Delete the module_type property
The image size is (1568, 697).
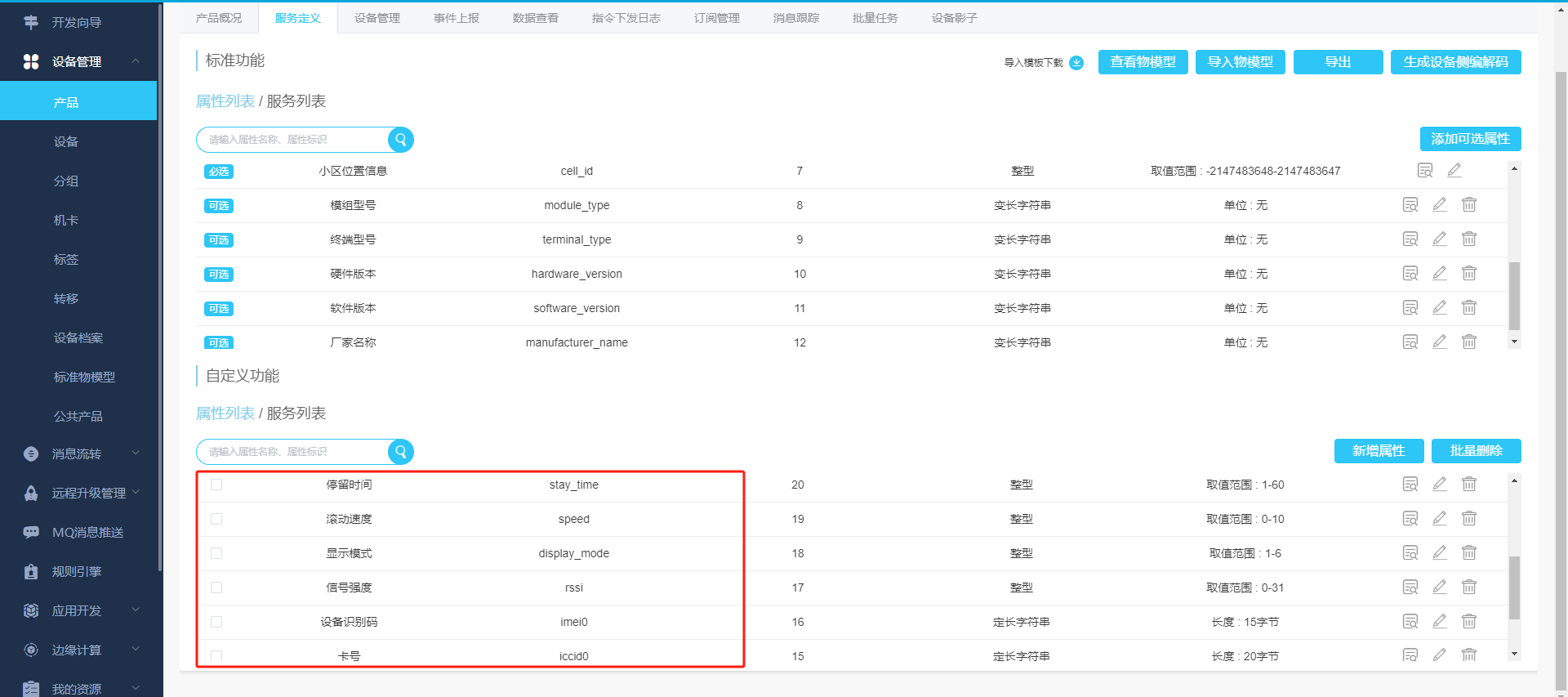pos(1469,204)
